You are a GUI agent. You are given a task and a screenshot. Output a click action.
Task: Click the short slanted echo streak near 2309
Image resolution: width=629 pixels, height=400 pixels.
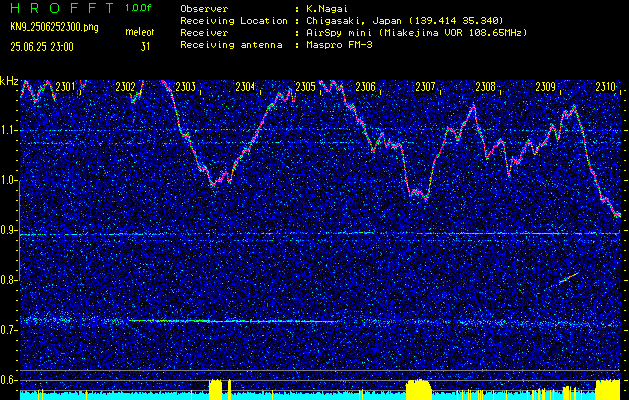[x=568, y=278]
